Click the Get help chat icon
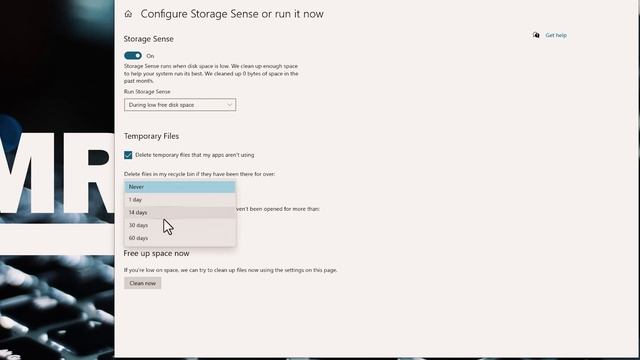Viewport: 640px width, 360px height. 536,35
